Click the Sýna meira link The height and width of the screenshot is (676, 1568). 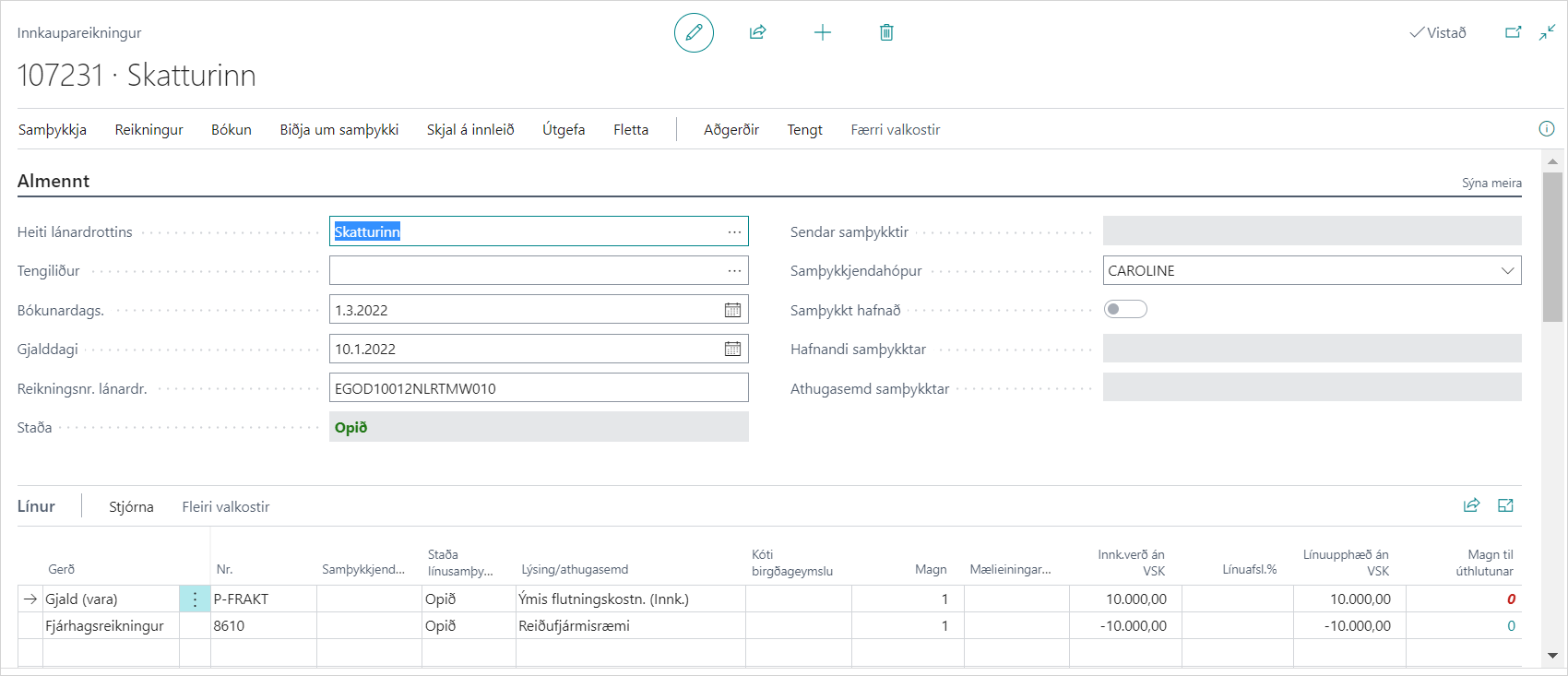(1491, 183)
